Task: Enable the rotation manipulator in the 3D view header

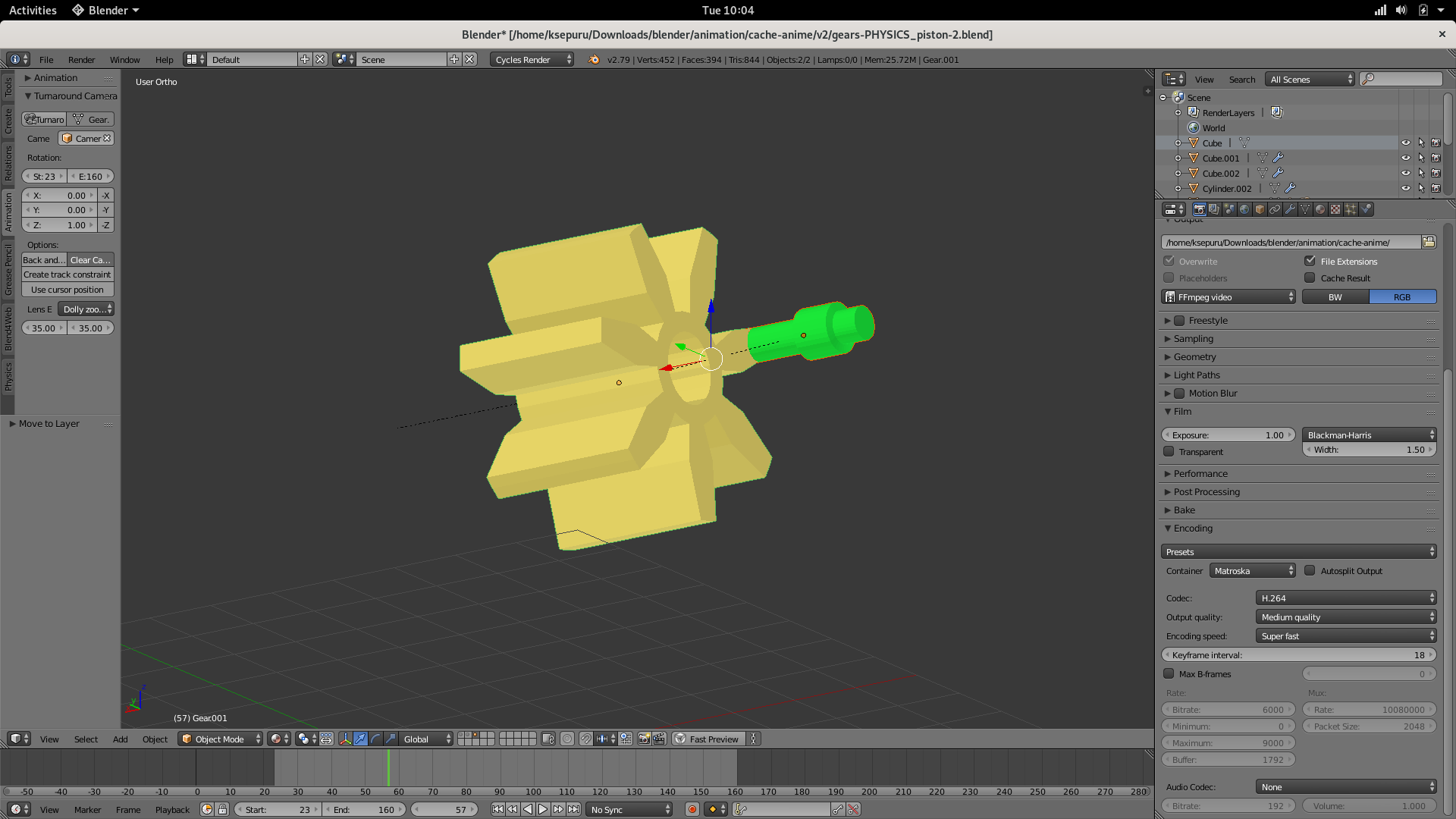Action: coord(375,739)
